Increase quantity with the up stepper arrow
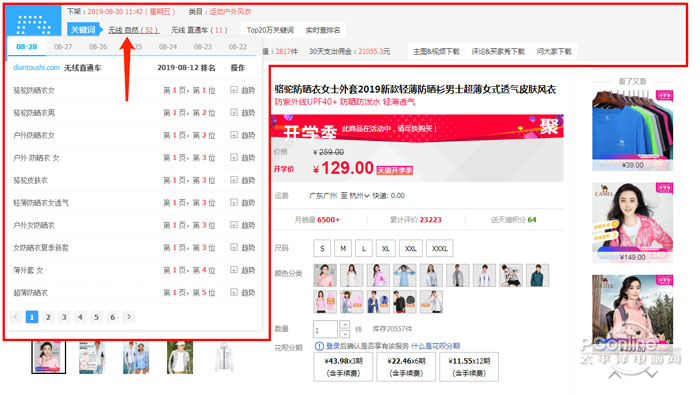The image size is (700, 395). click(x=344, y=324)
